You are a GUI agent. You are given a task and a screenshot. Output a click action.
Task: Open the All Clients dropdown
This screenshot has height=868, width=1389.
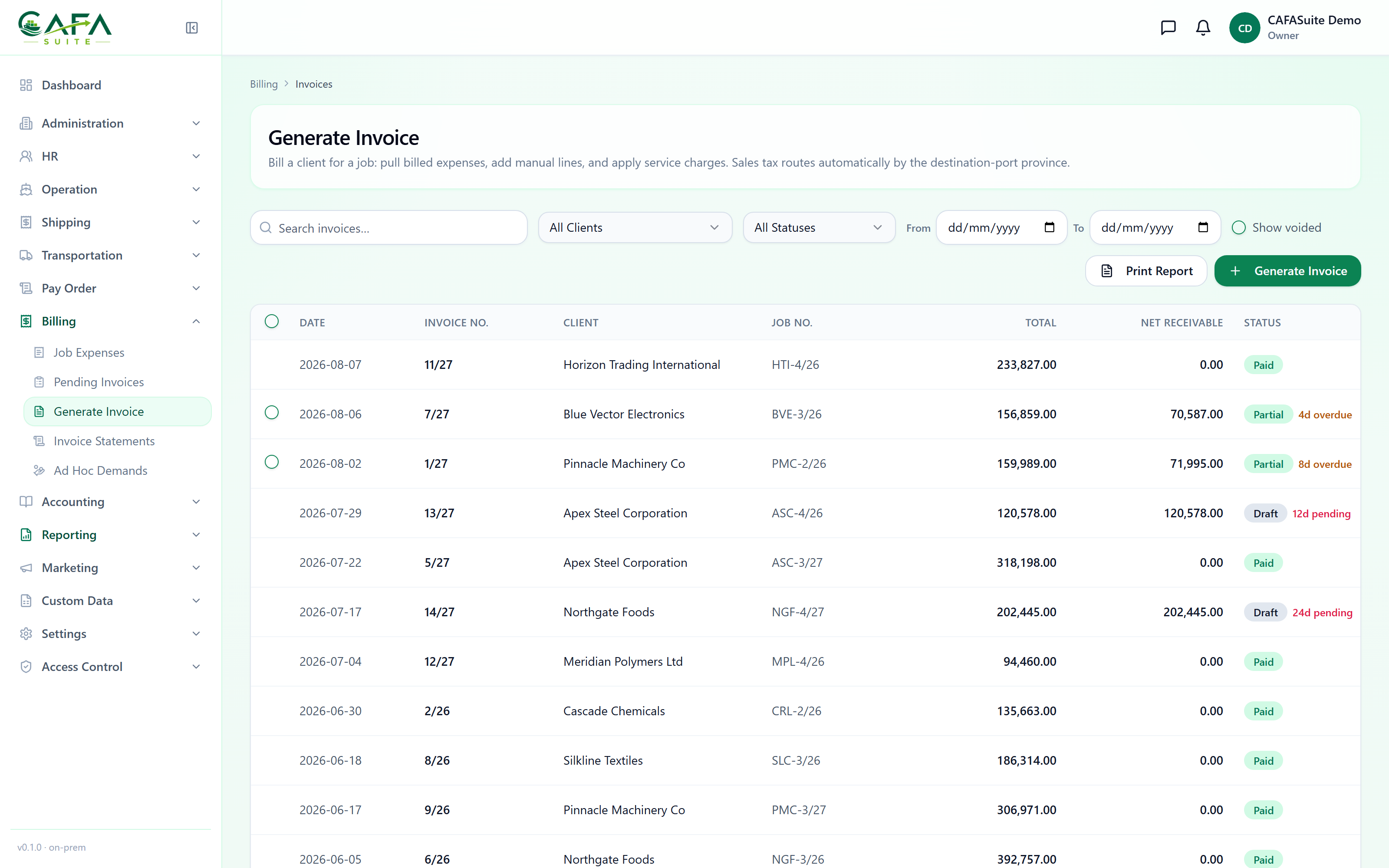click(635, 227)
